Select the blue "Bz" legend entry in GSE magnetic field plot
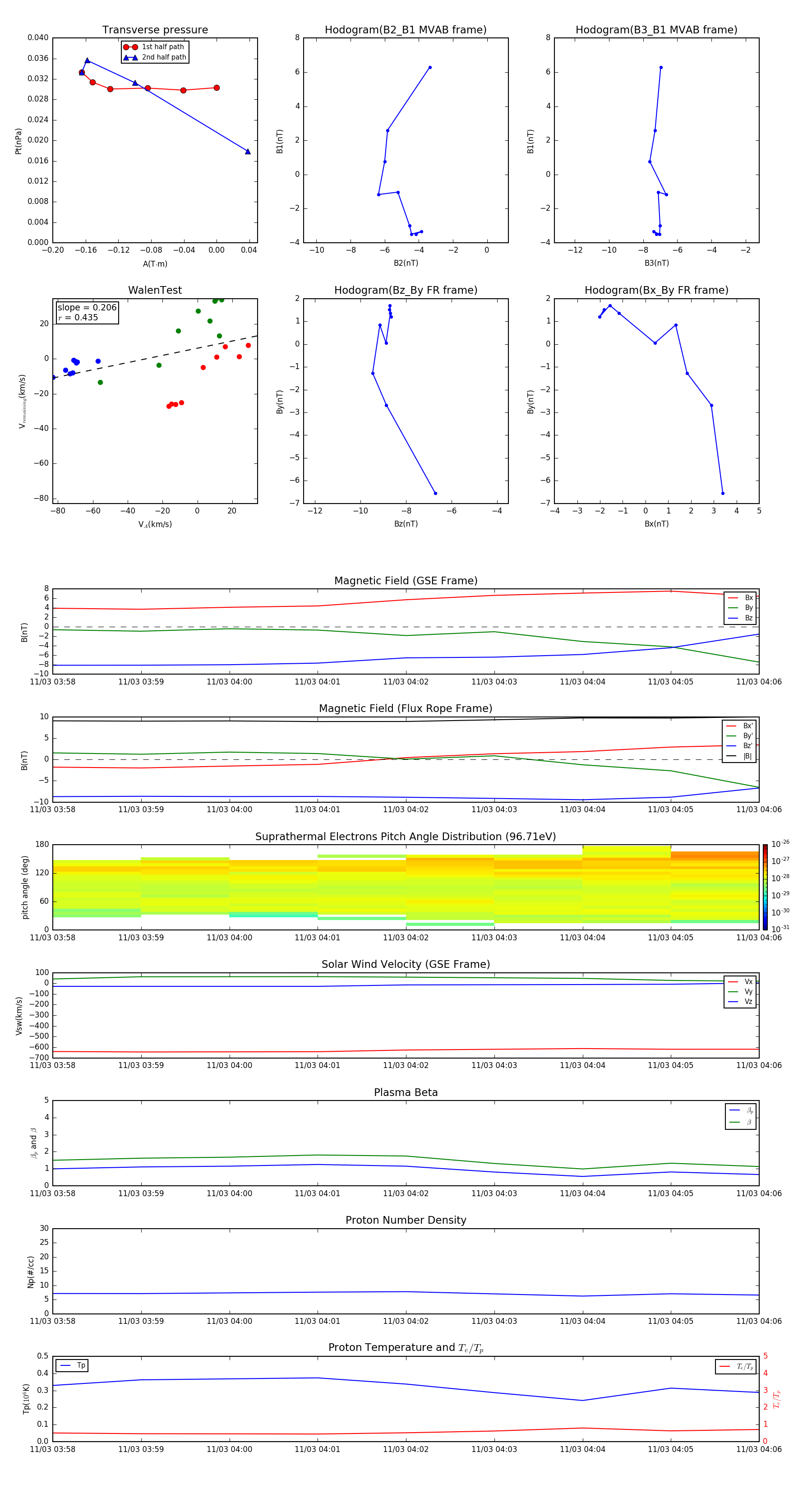Screen dimensions: 812x1489 [x=740, y=618]
